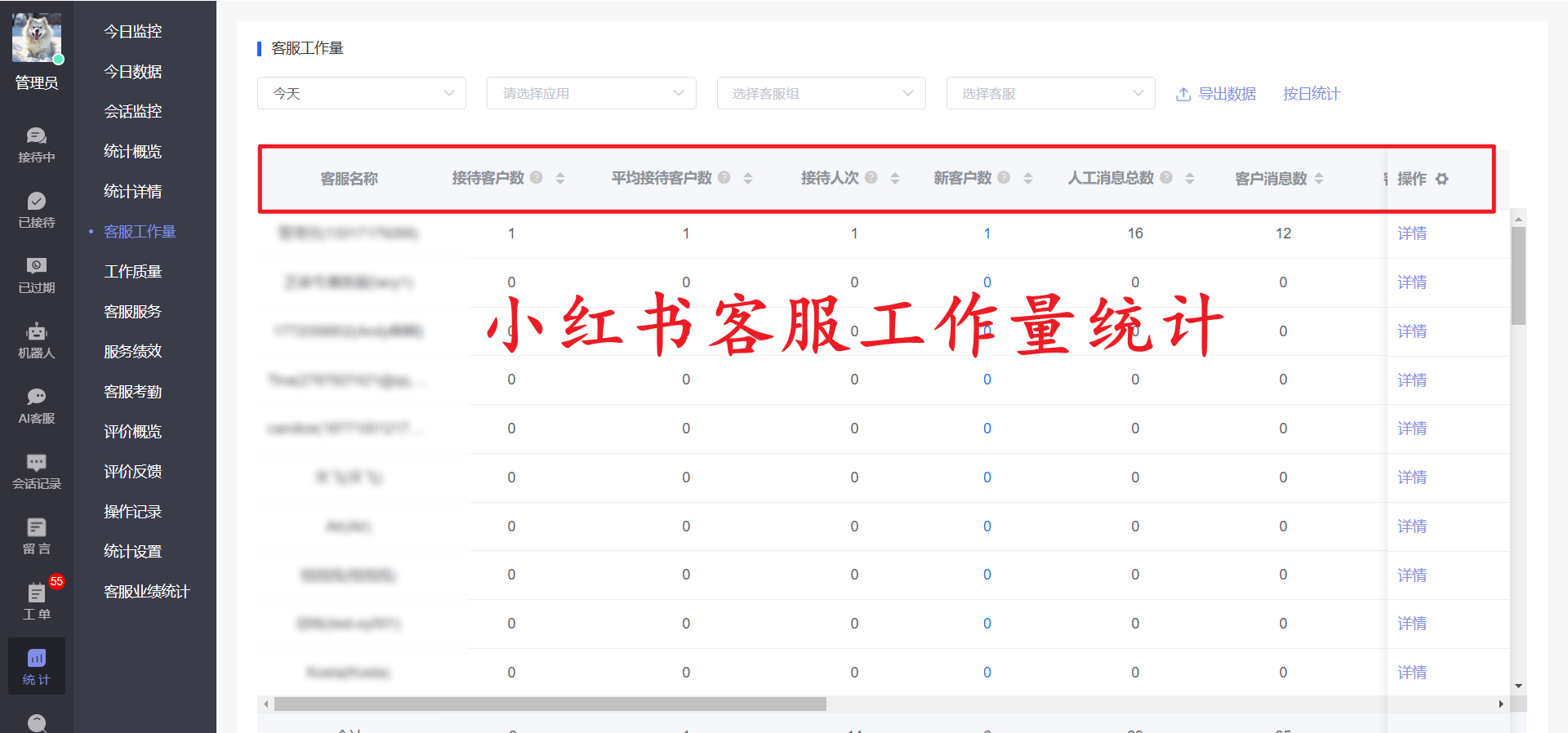Viewport: 1568px width, 733px height.
Task: Go to 统计概览 menu item
Action: click(133, 152)
